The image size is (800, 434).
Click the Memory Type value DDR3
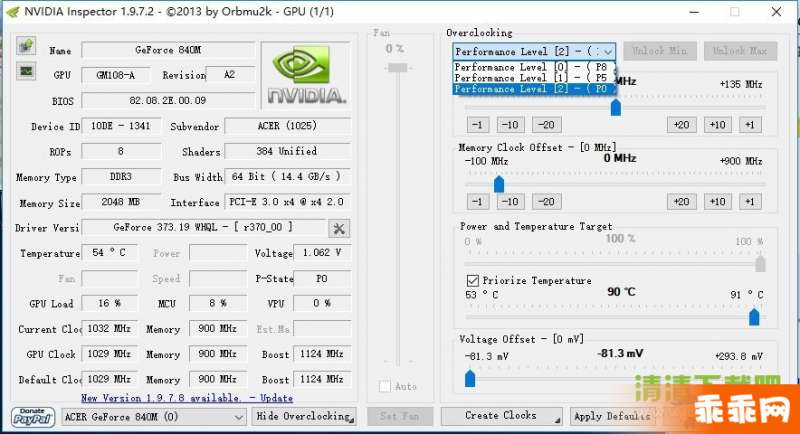tap(121, 176)
